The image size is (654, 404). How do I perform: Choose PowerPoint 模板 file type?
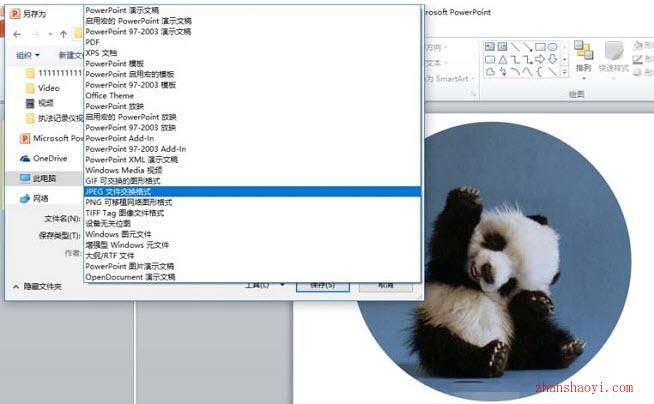point(252,63)
